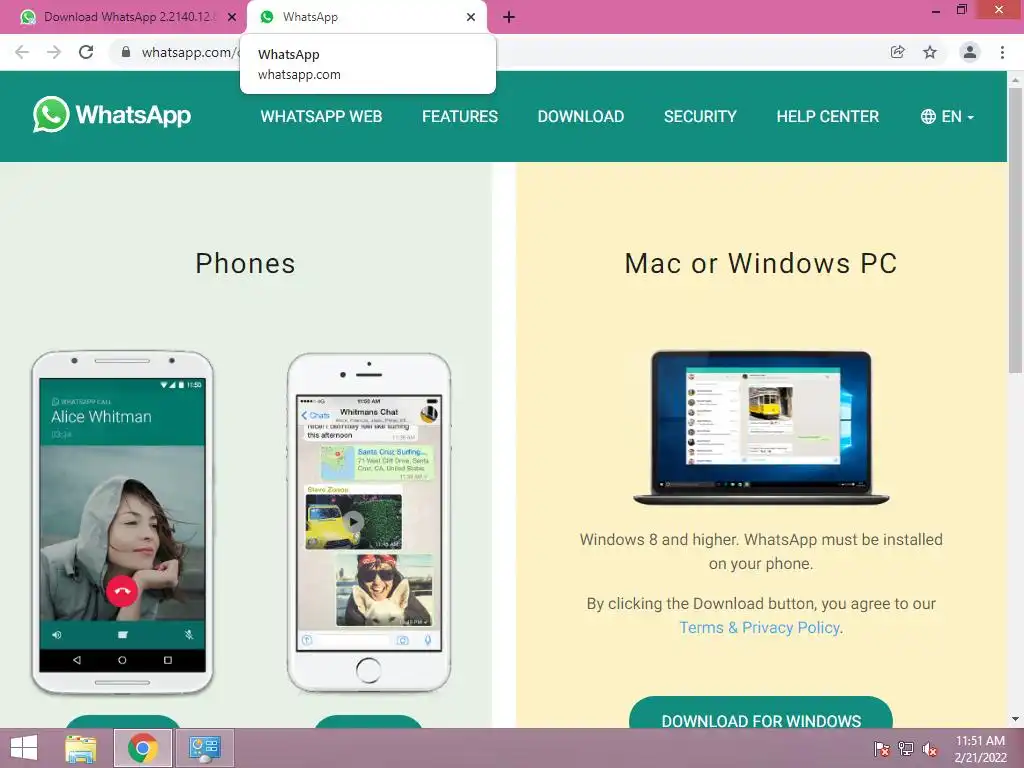Open network status tray icon
This screenshot has width=1024, height=768.
(906, 749)
